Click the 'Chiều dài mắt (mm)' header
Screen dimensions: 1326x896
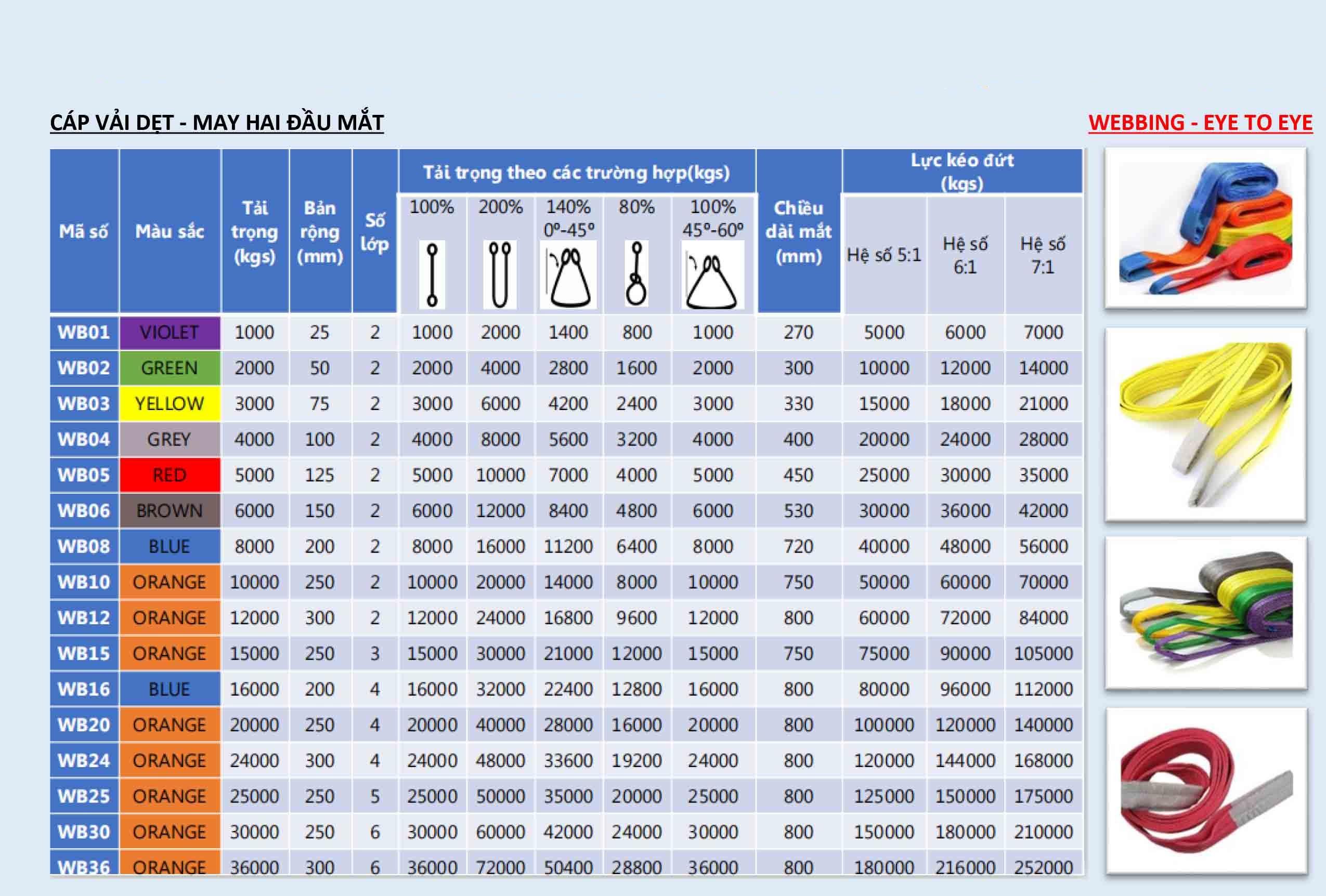click(x=798, y=231)
